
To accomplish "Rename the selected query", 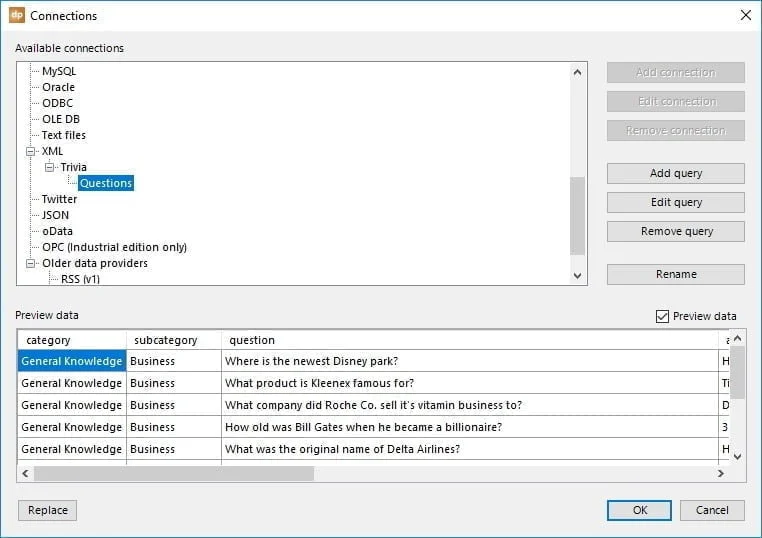I will click(675, 274).
